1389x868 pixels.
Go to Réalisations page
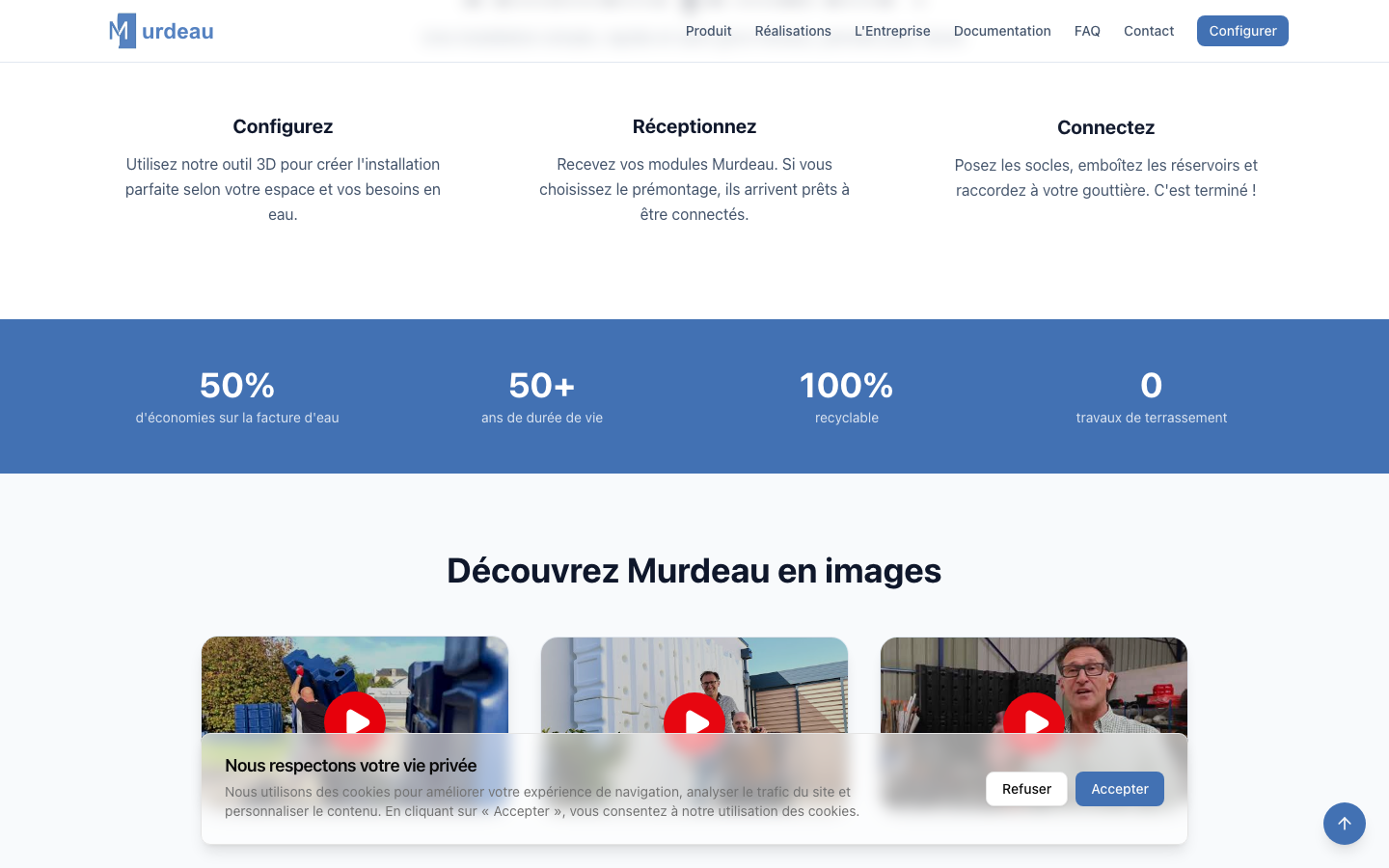click(793, 31)
